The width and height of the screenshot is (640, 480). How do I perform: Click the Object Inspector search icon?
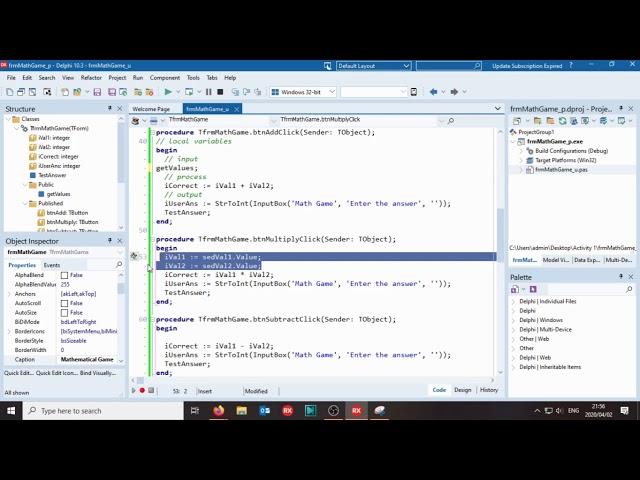pyautogui.click(x=119, y=264)
